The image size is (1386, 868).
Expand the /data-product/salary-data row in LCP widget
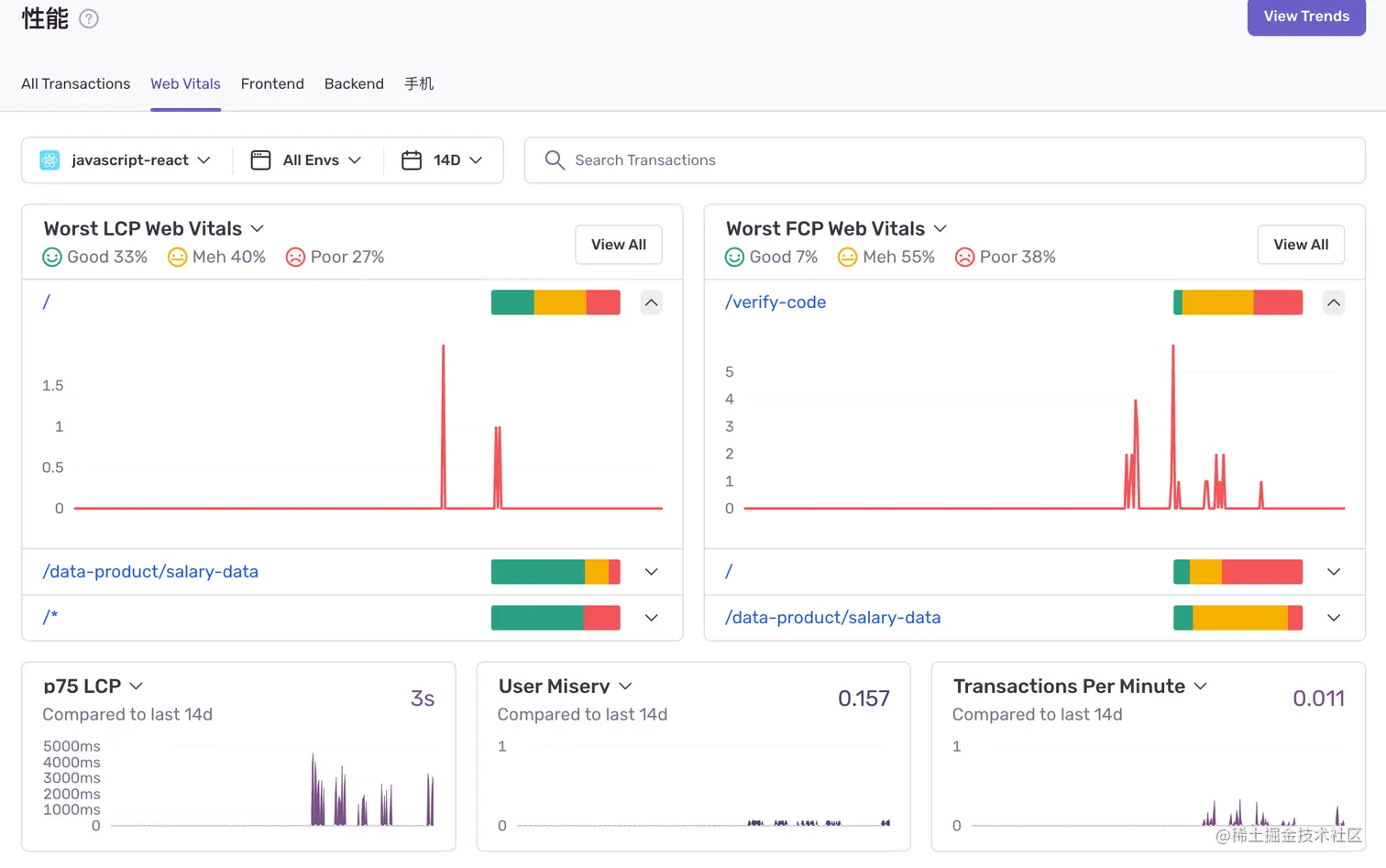(x=651, y=572)
